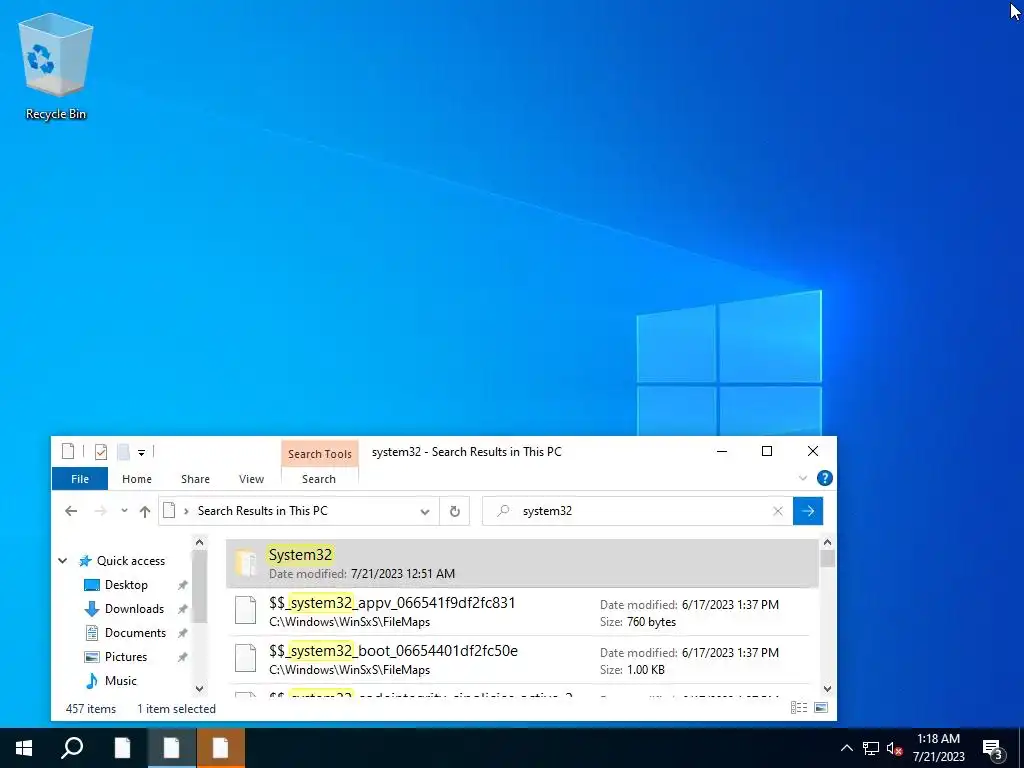Open taskbar search magnifier
This screenshot has height=768, width=1024.
pyautogui.click(x=72, y=748)
